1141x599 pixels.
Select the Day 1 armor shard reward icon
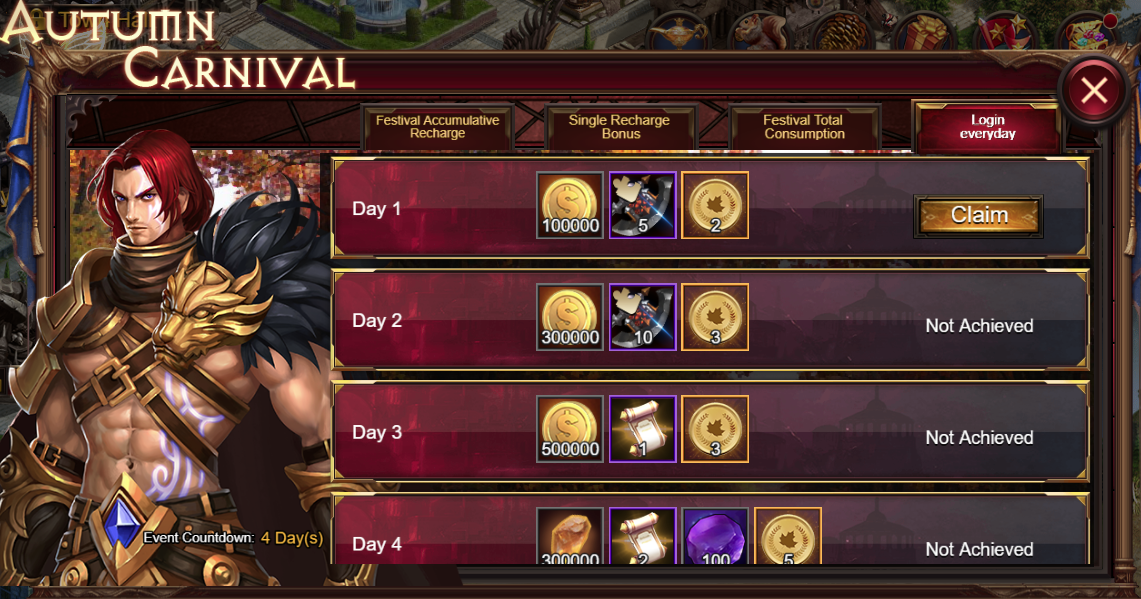tap(643, 205)
